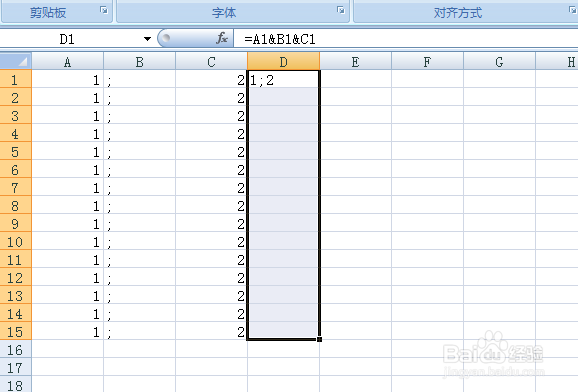Click cell B10 containing semicolon

(139, 241)
